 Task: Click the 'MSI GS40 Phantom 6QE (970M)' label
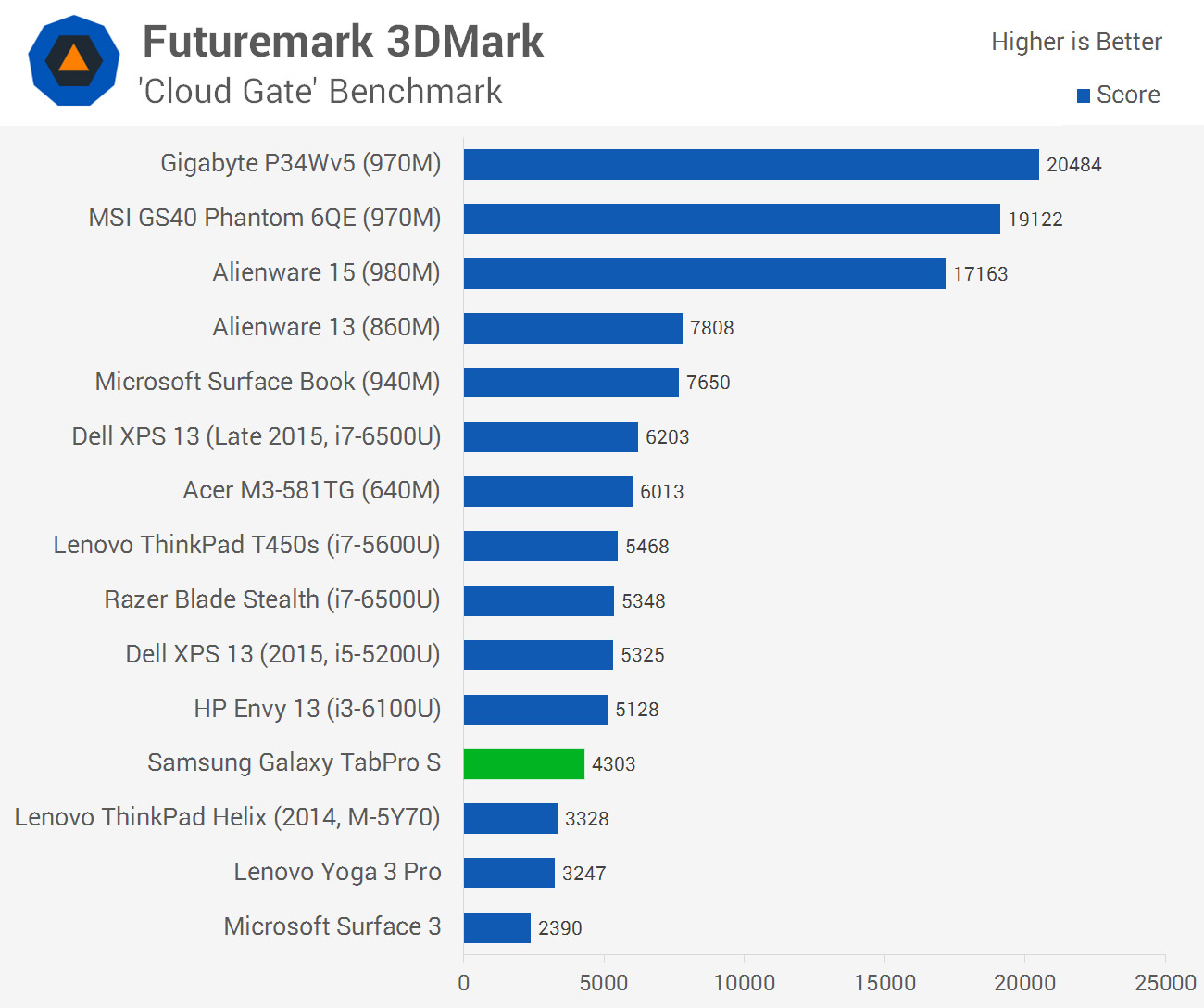pyautogui.click(x=265, y=218)
